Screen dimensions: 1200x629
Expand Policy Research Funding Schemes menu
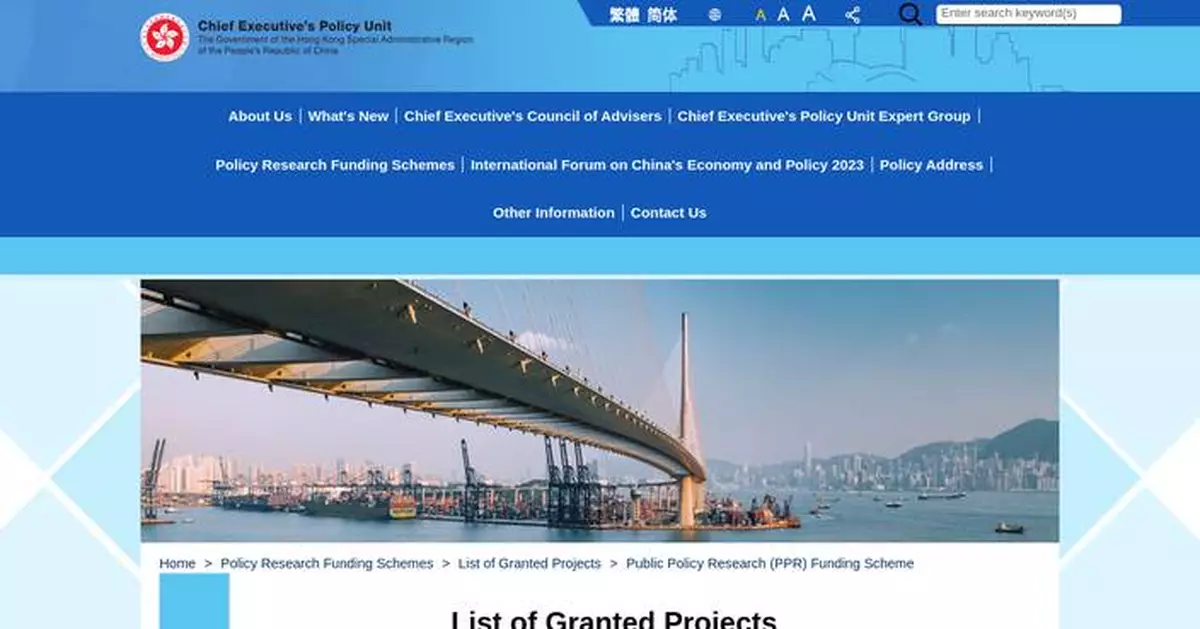(335, 165)
